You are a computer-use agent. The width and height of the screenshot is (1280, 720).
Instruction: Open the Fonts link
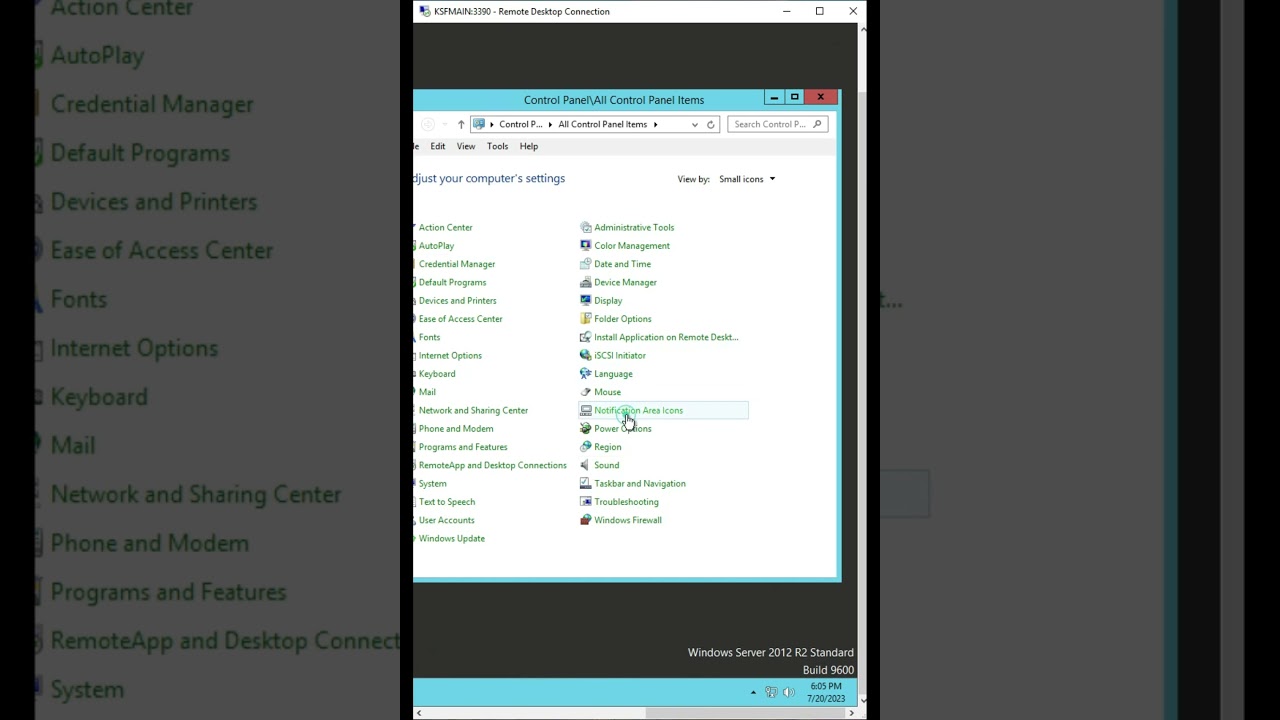pos(430,337)
